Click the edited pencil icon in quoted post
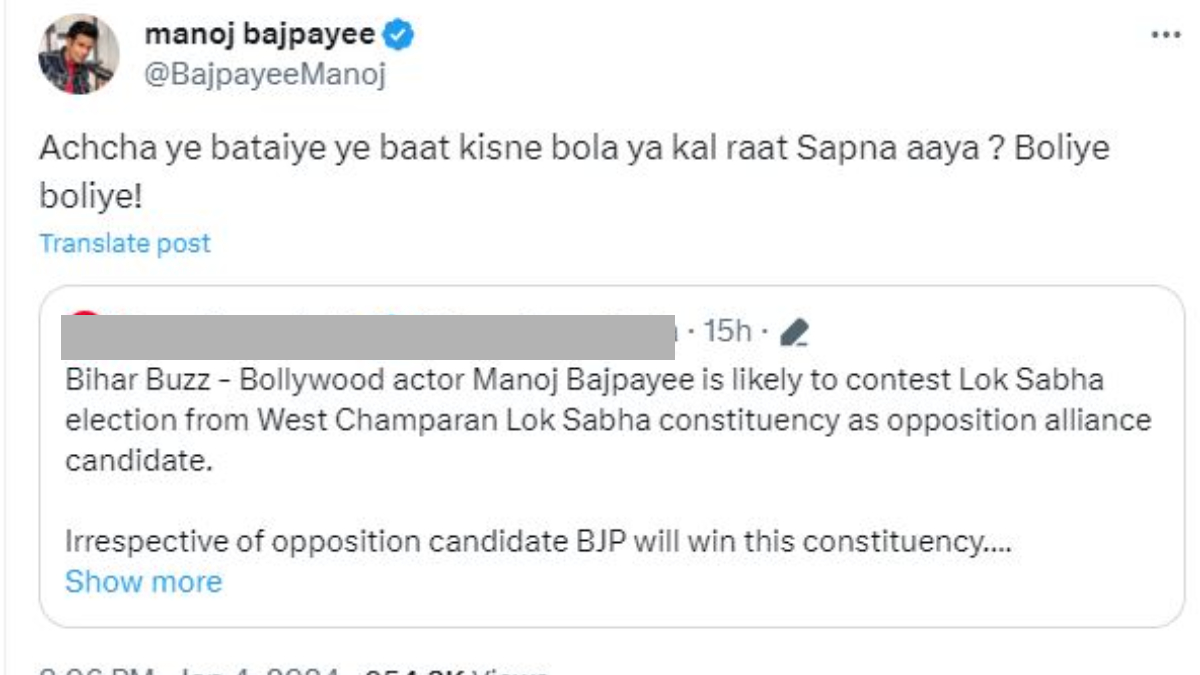 click(x=793, y=332)
